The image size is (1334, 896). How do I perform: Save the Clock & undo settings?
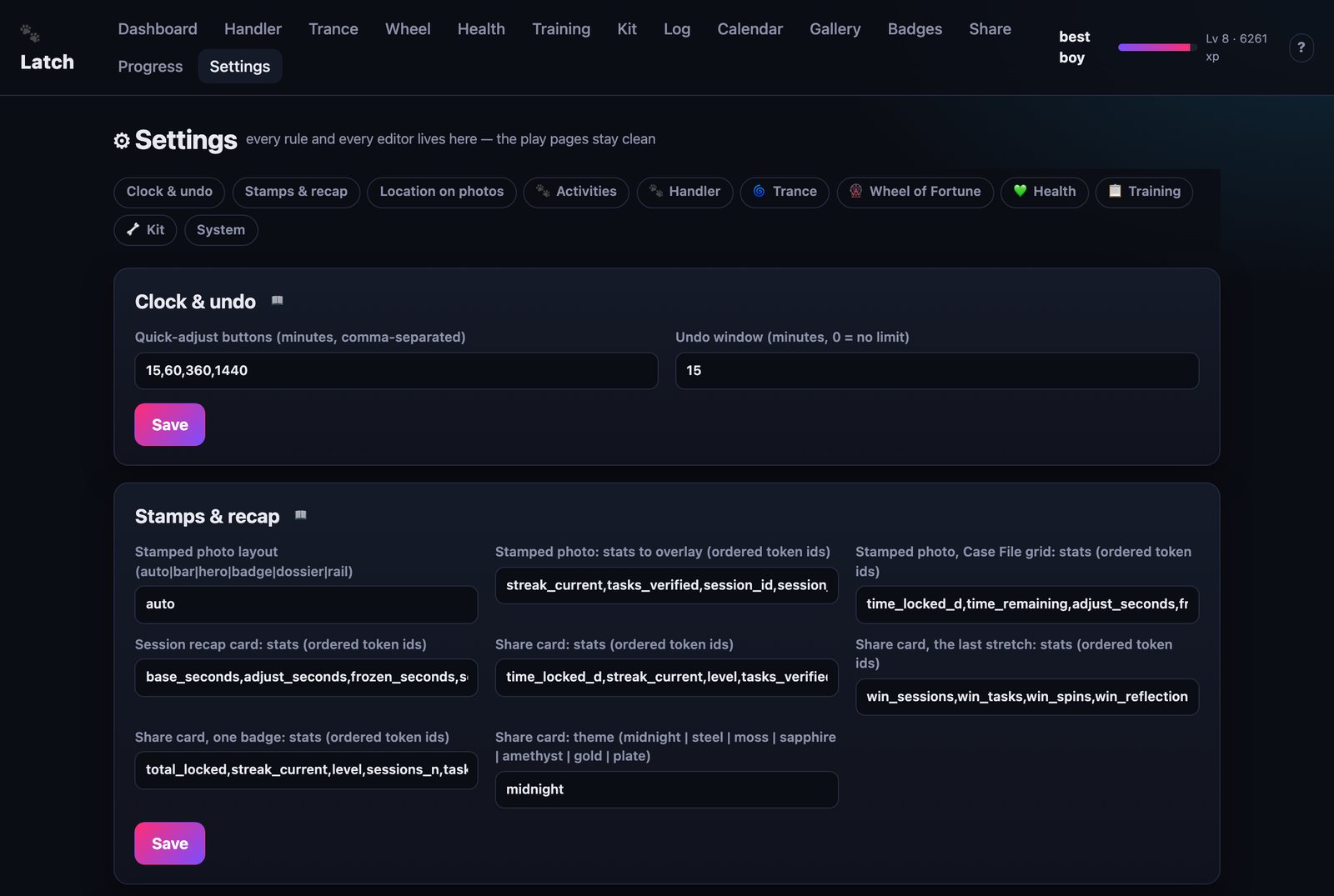170,425
